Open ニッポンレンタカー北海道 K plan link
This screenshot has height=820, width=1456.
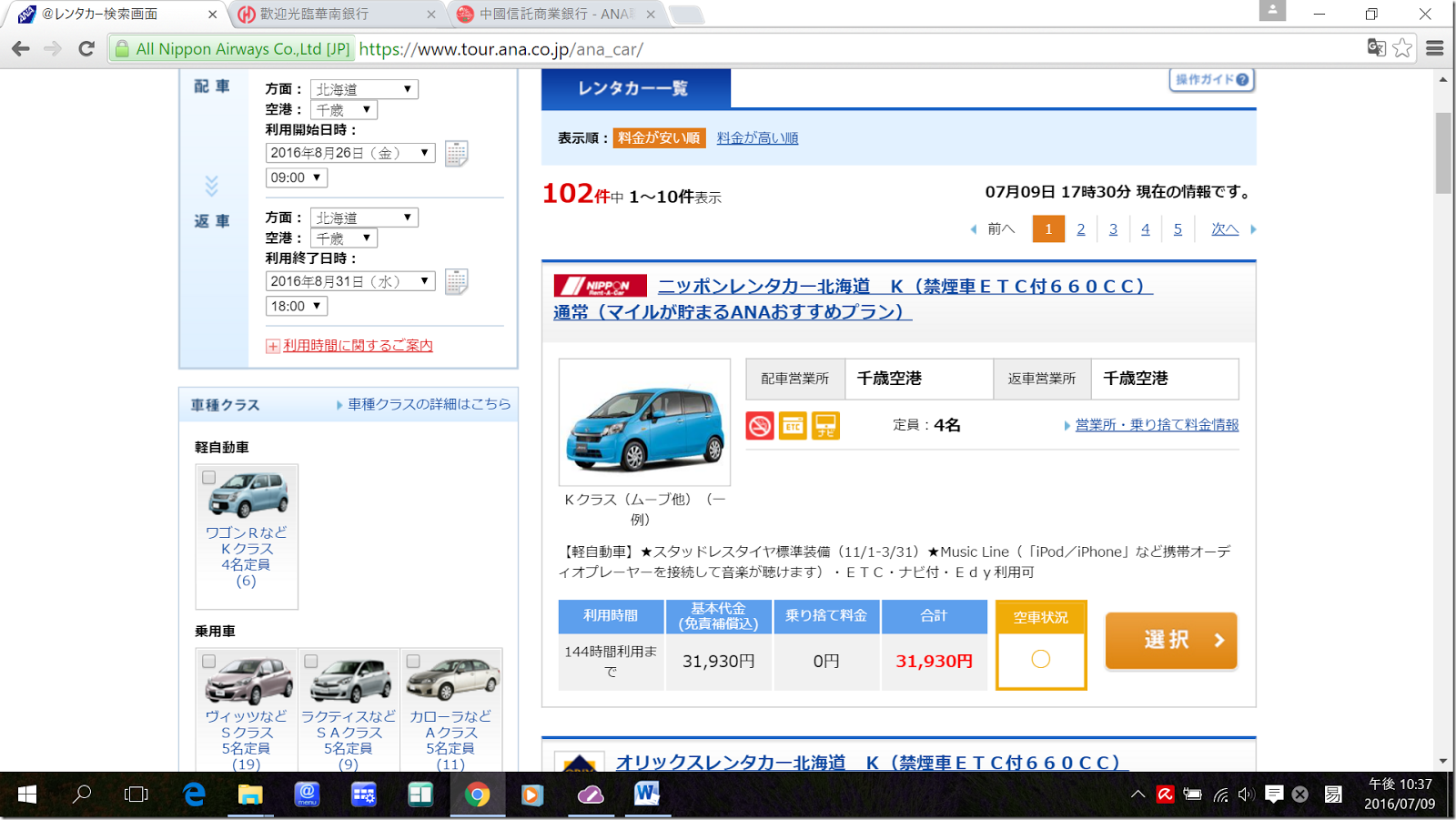(x=852, y=299)
